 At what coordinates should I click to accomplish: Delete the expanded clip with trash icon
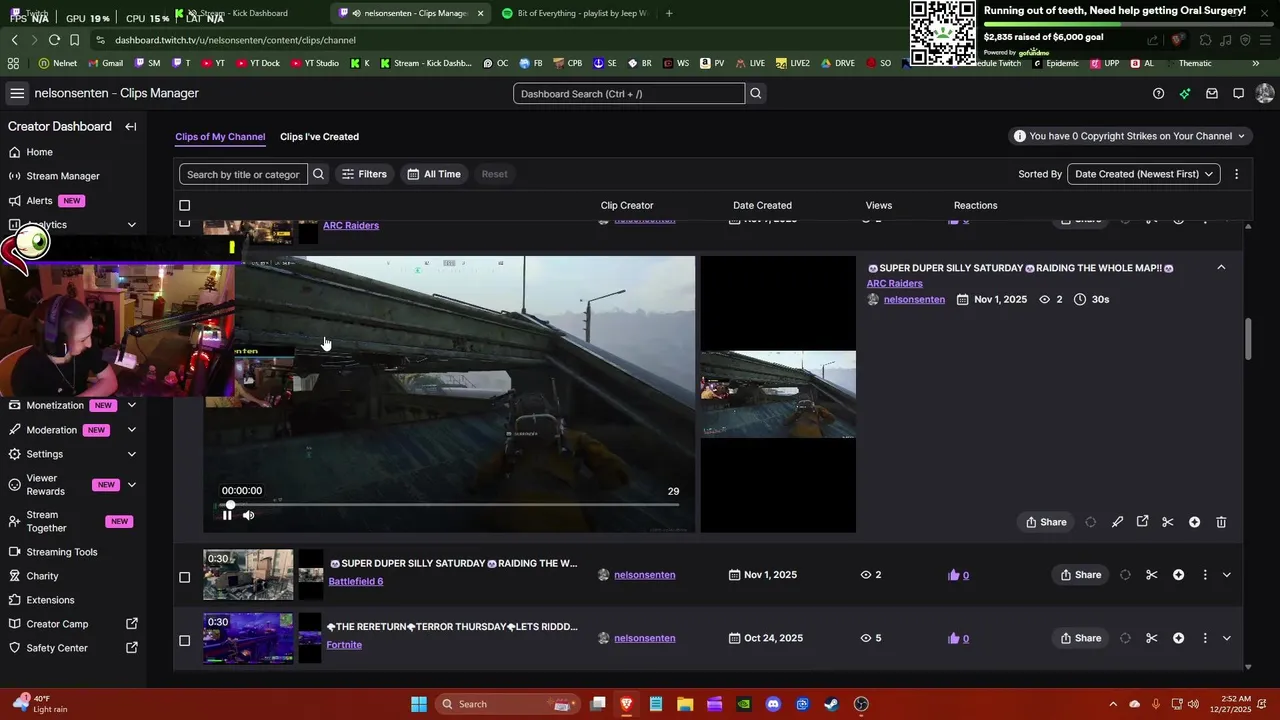pos(1221,522)
